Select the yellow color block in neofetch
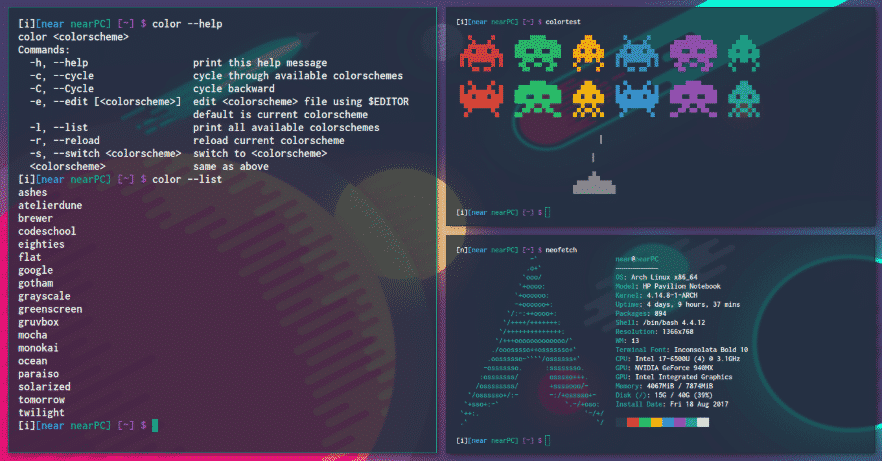This screenshot has width=882, height=461. coord(656,422)
